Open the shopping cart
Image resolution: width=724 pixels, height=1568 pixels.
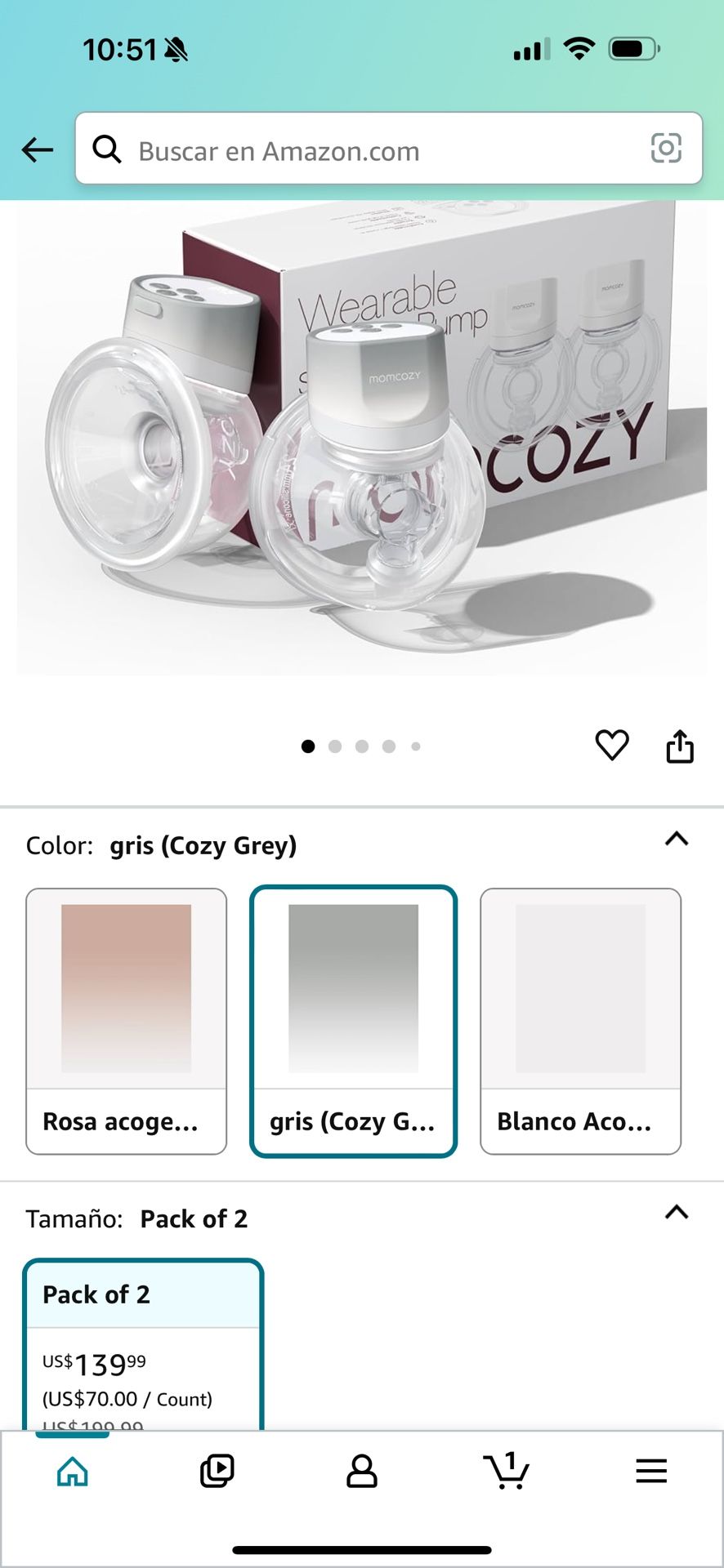[507, 1472]
